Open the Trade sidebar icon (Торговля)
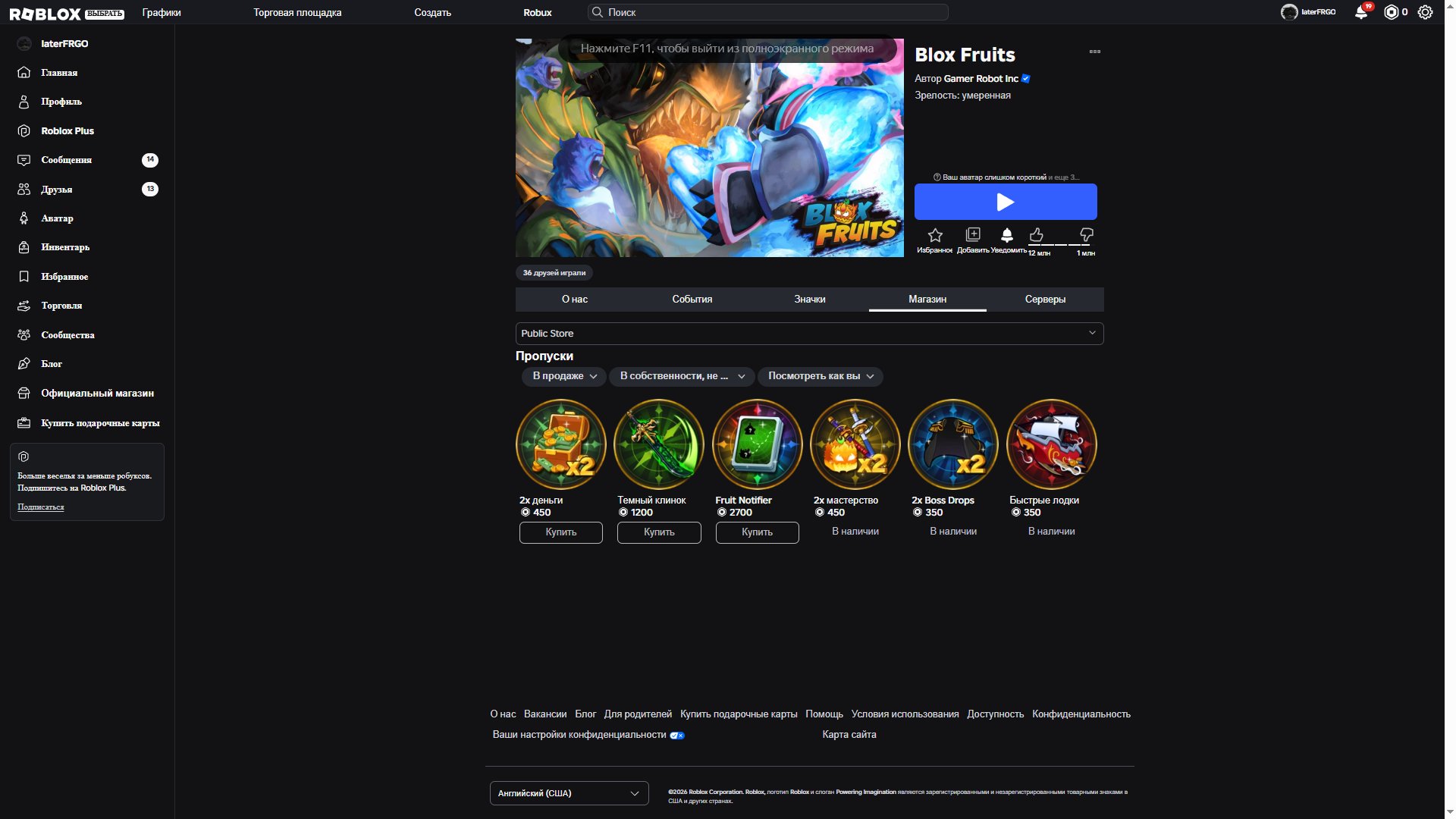This screenshot has height=819, width=1456. 24,306
